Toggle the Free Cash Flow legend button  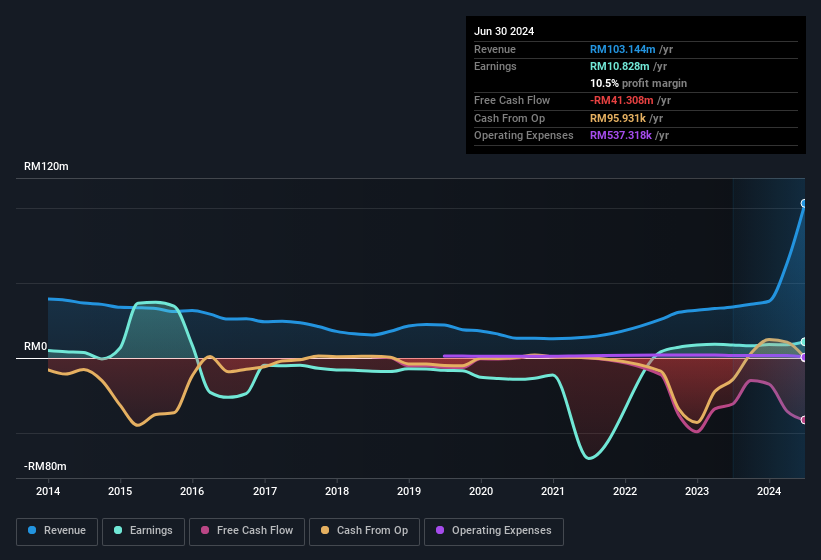(x=247, y=531)
